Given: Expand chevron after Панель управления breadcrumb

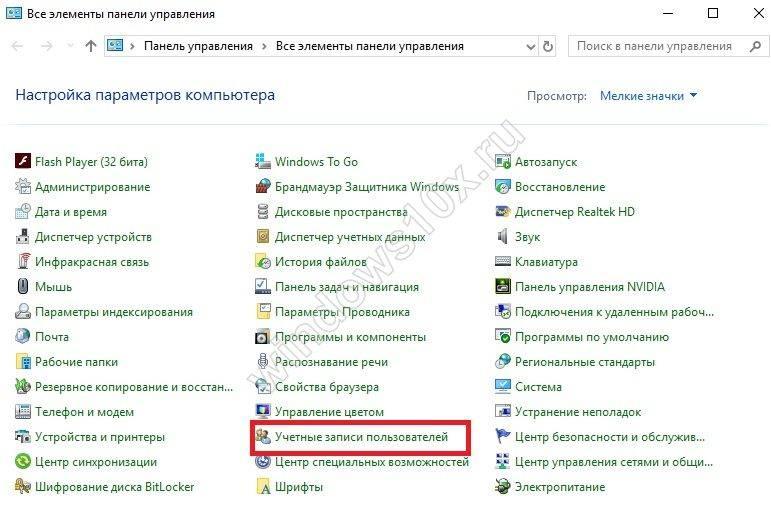Looking at the screenshot, I should click(x=265, y=46).
